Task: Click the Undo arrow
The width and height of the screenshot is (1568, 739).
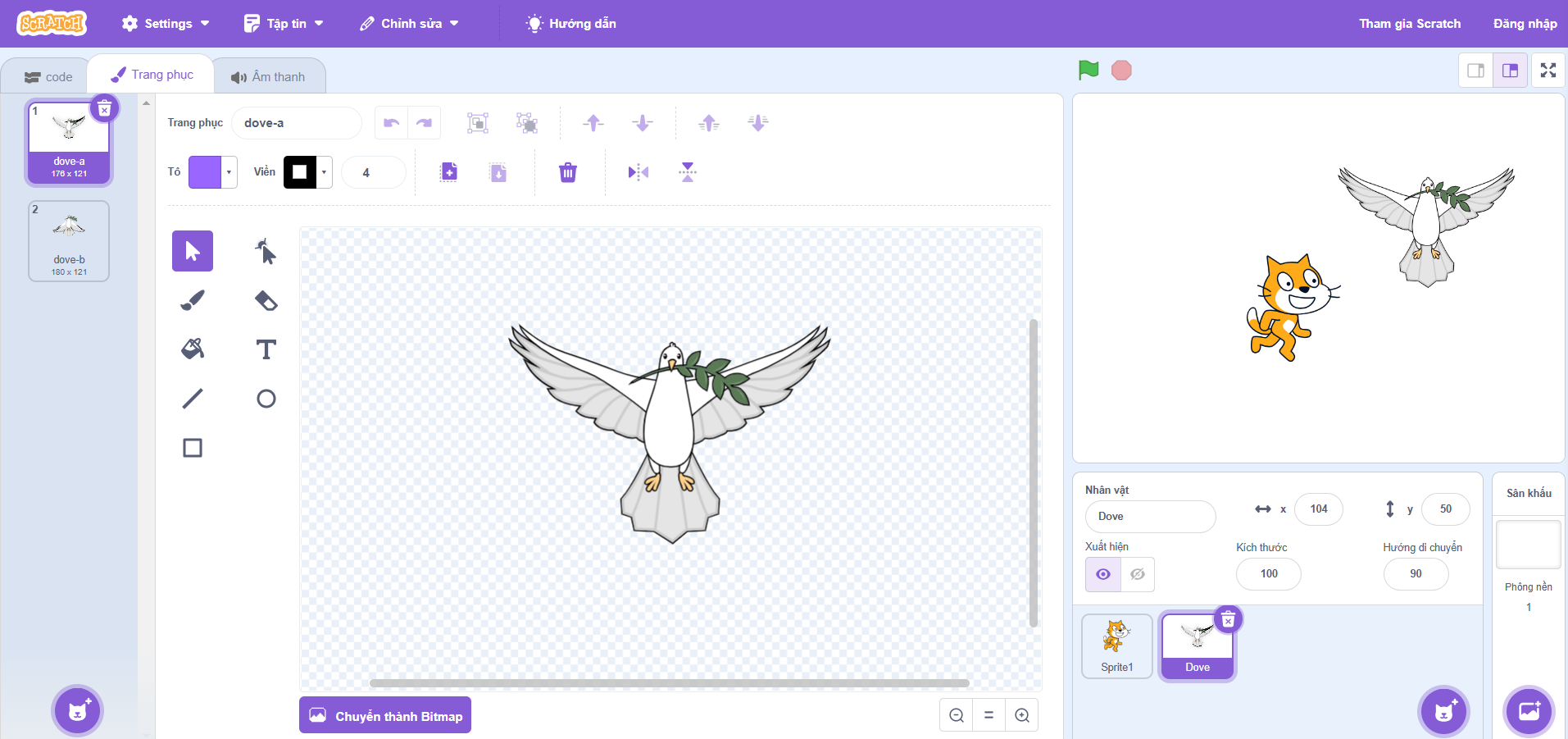Action: click(392, 123)
